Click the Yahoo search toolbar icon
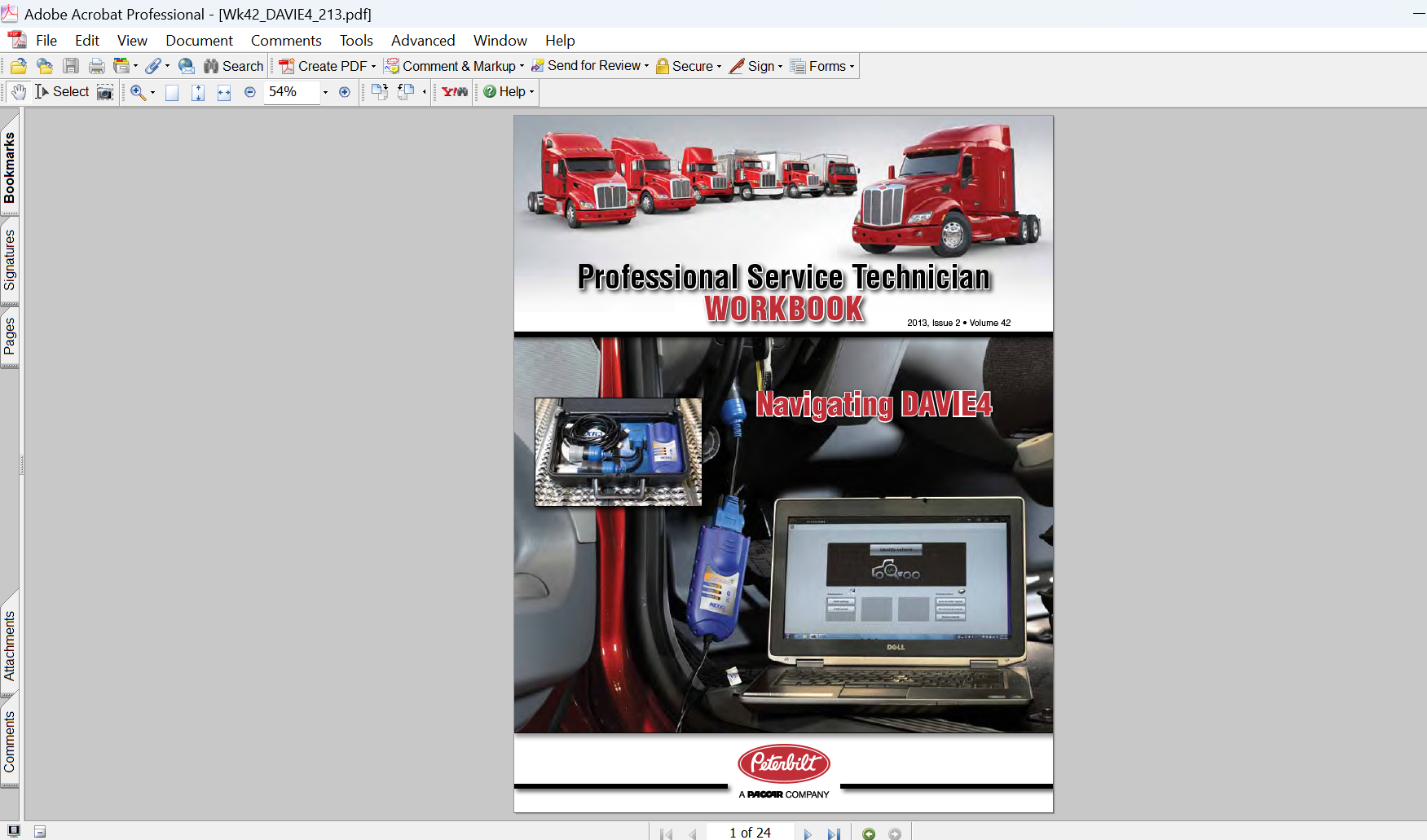The width and height of the screenshot is (1427, 840). (455, 92)
